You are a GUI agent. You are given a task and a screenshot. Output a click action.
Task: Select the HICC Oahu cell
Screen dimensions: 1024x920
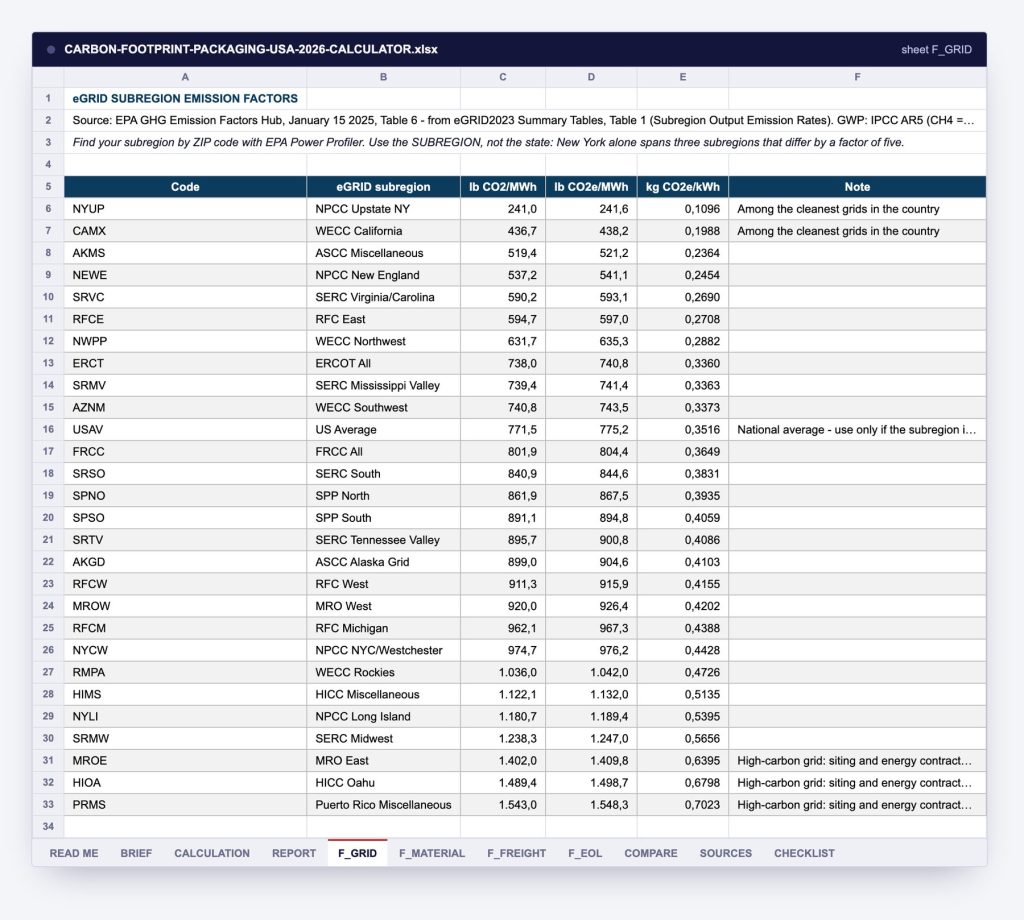click(x=383, y=783)
